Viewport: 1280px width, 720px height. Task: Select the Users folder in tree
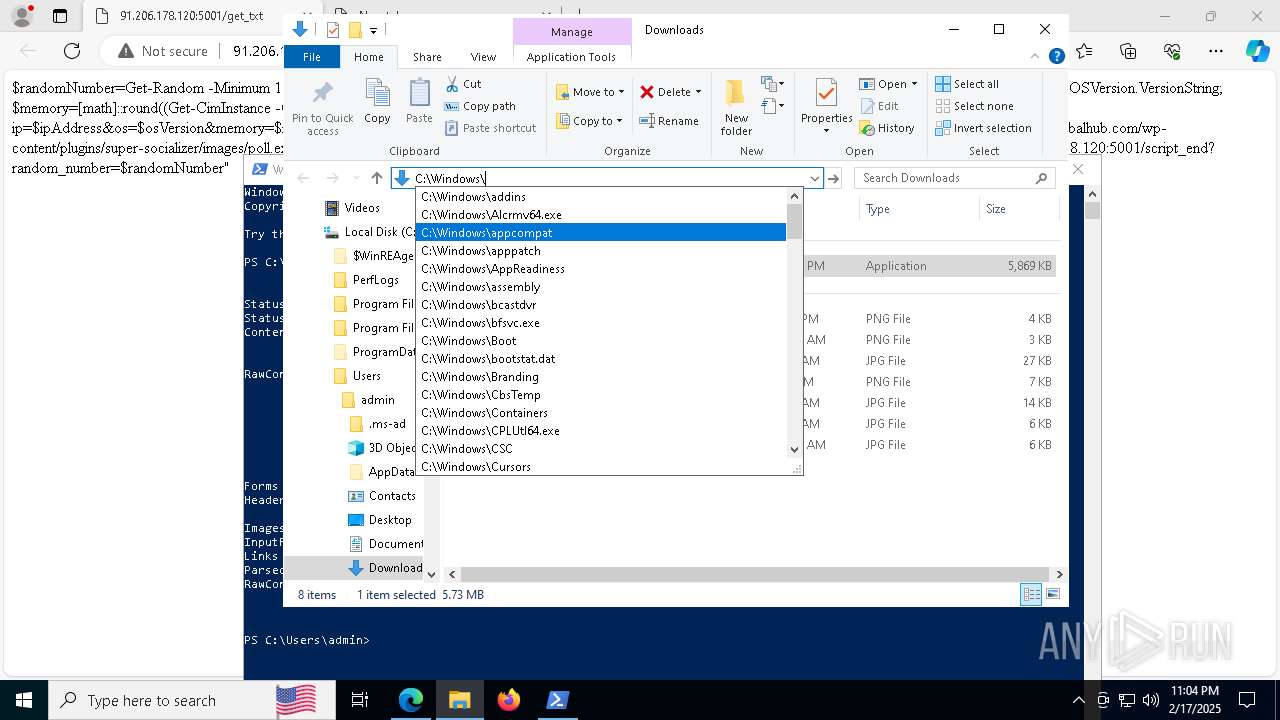point(357,376)
